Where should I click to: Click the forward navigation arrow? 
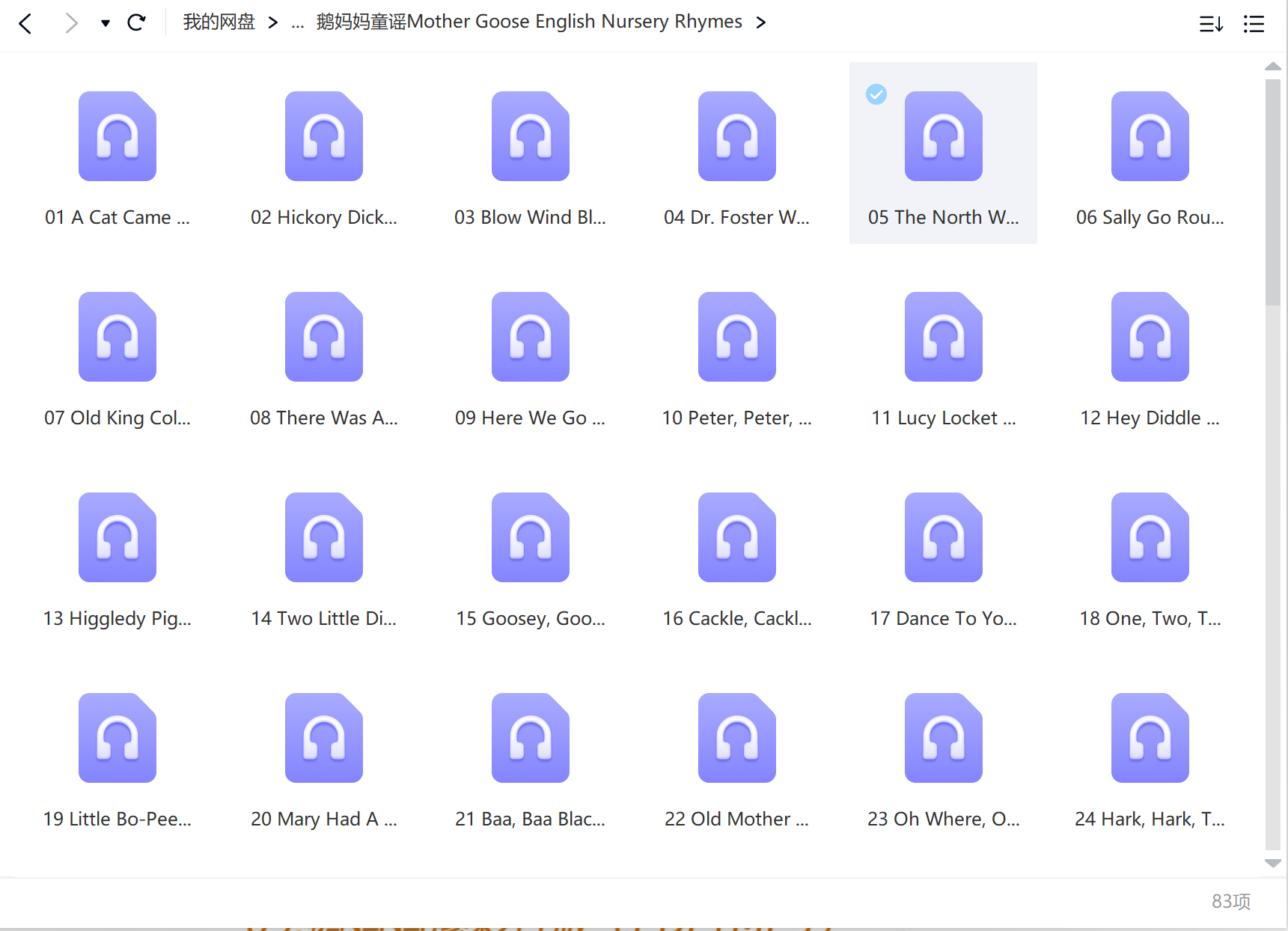pos(71,23)
